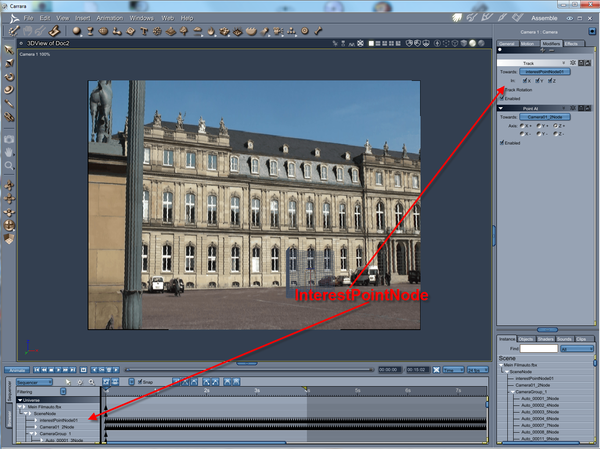Click the close X icon beside time fields

click(436, 370)
